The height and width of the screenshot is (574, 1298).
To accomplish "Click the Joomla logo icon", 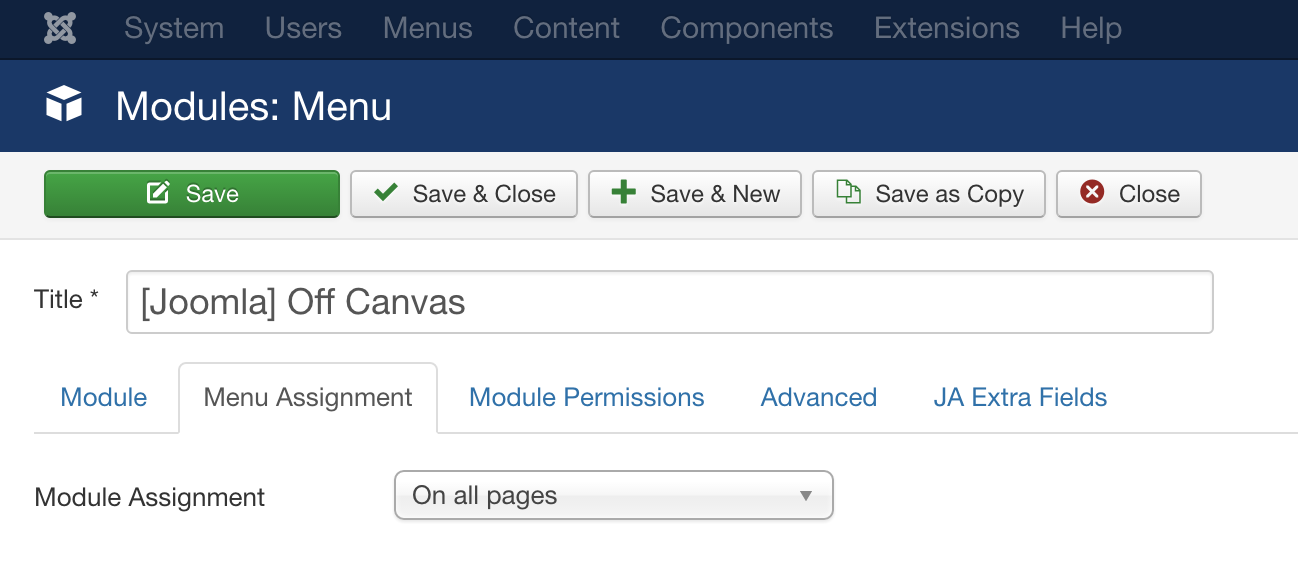I will (60, 28).
